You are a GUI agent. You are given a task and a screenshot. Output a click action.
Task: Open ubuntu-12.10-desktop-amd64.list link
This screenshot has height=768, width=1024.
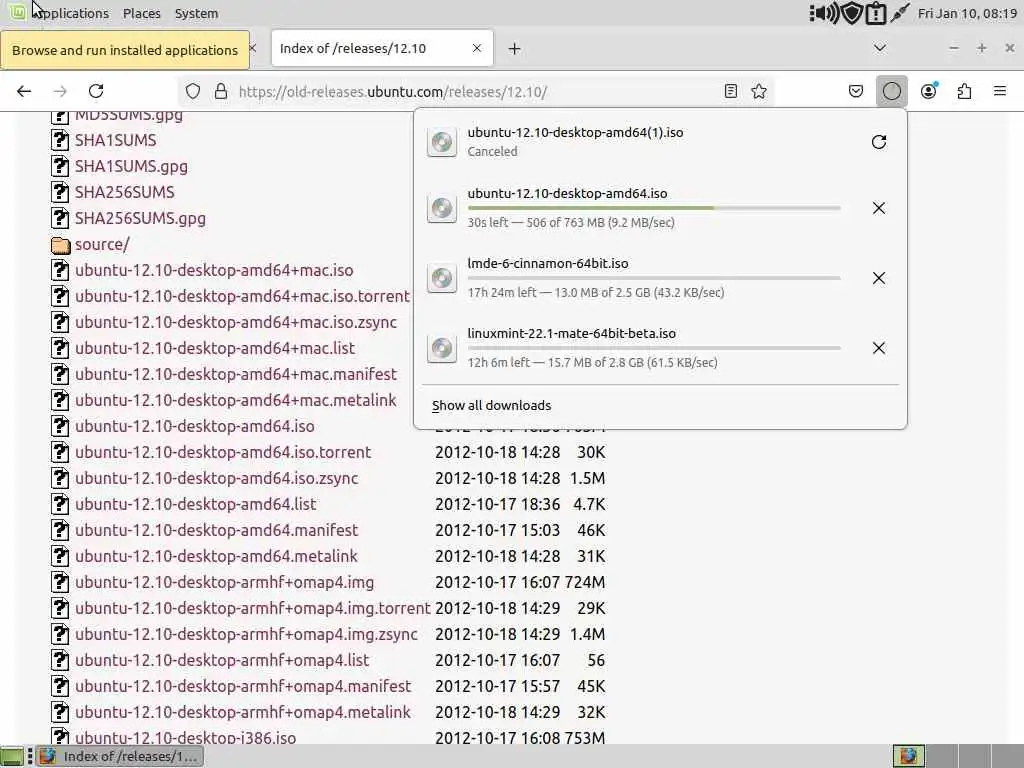coord(195,504)
